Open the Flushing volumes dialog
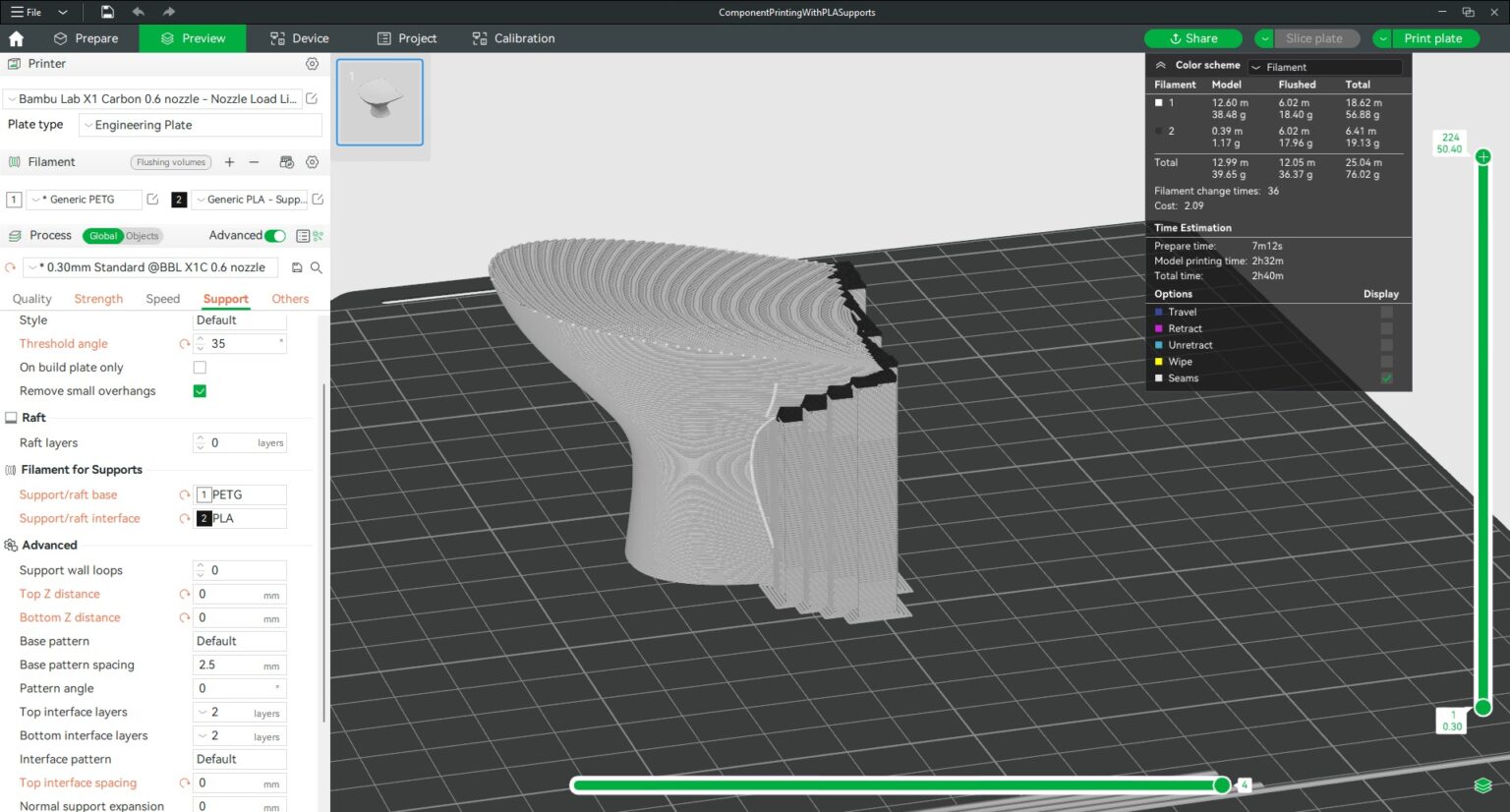The width and height of the screenshot is (1510, 812). 170,161
